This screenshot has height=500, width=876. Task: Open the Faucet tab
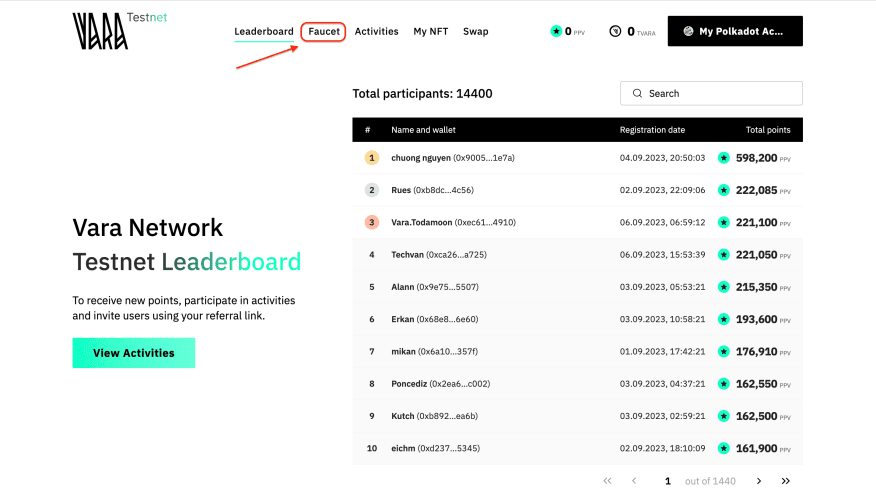tap(324, 31)
